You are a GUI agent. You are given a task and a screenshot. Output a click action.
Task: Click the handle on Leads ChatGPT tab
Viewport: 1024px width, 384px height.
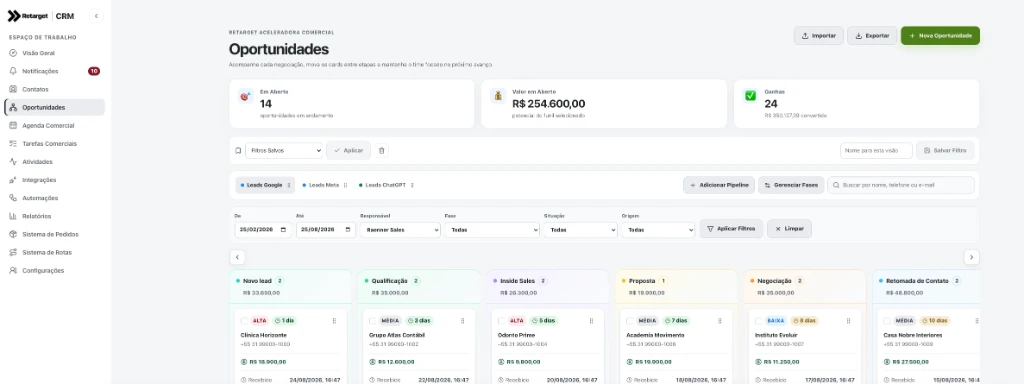pyautogui.click(x=412, y=185)
